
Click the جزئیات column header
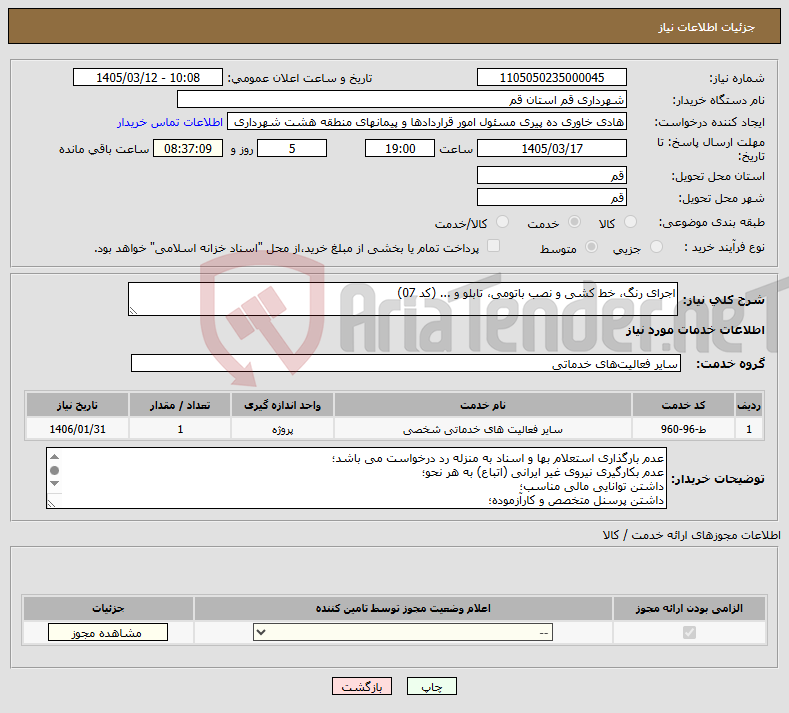tap(108, 608)
